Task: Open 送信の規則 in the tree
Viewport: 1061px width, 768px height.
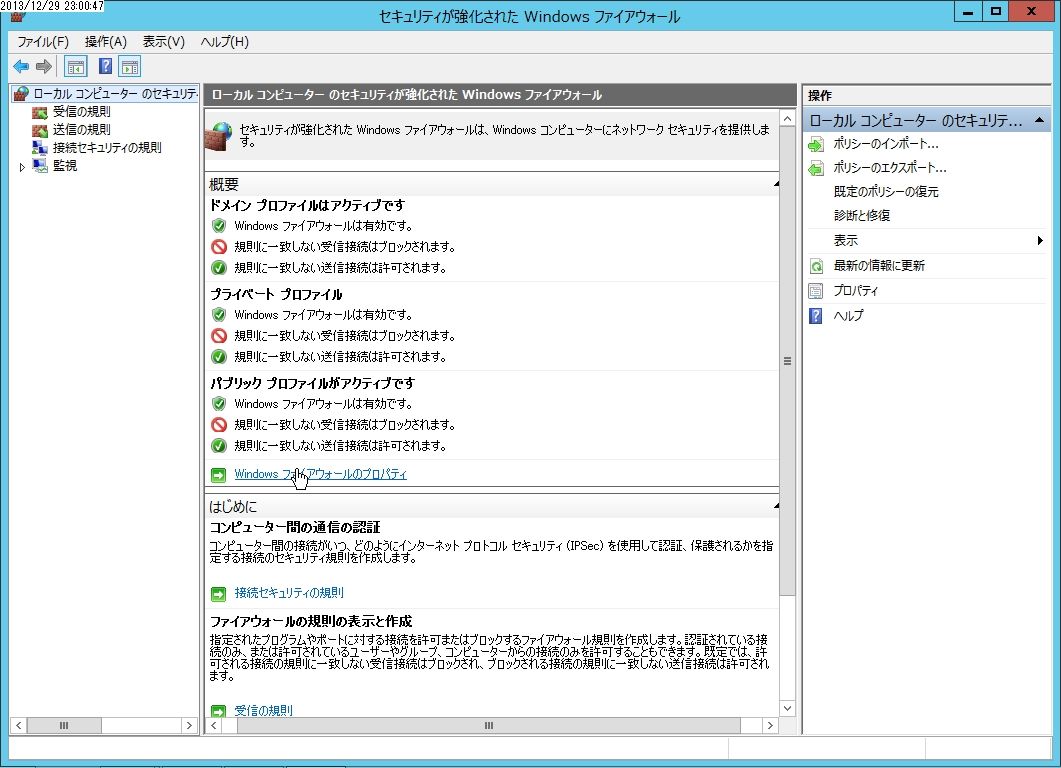Action: 81,129
